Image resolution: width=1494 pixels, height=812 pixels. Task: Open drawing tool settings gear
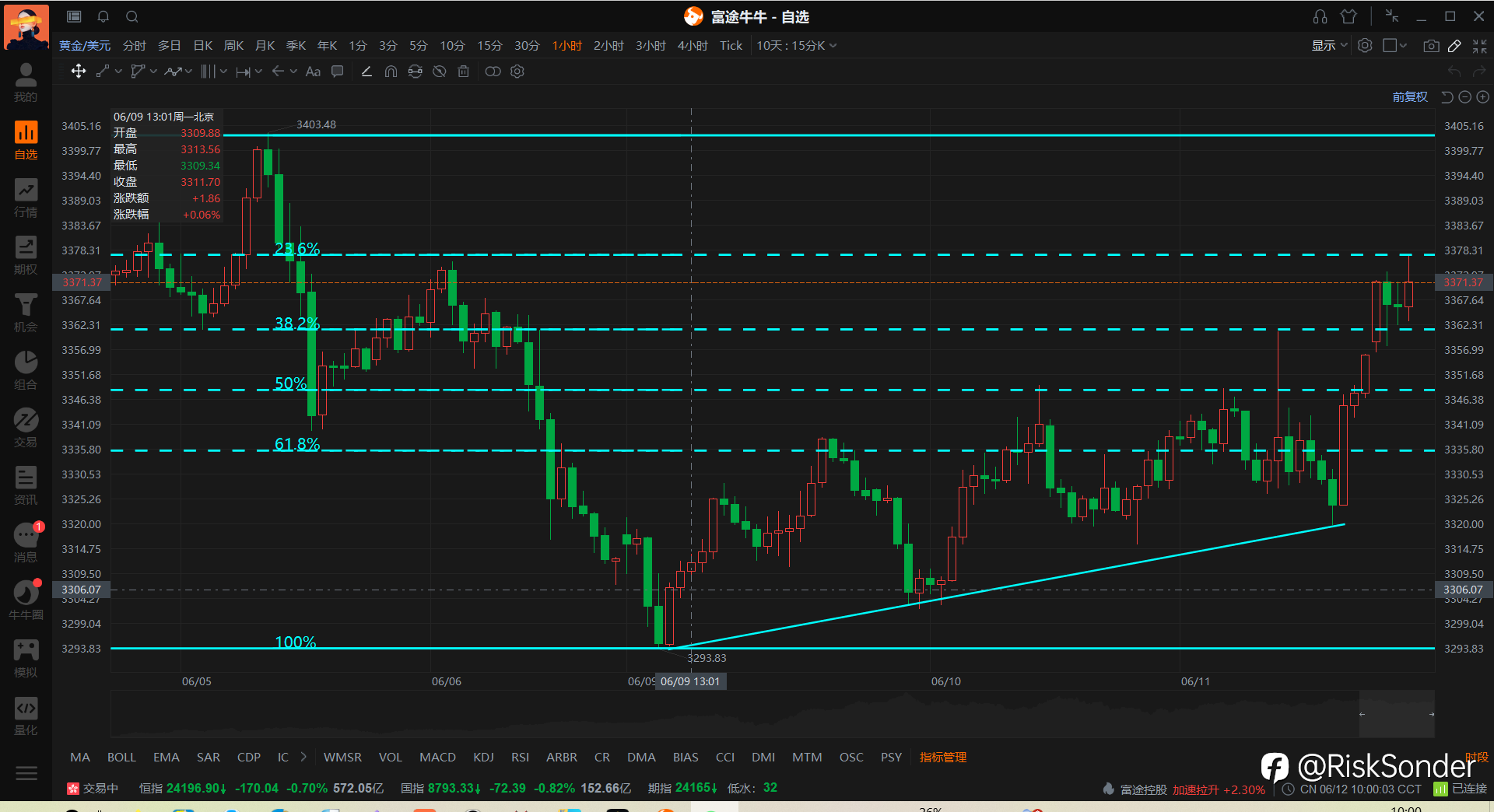point(517,72)
